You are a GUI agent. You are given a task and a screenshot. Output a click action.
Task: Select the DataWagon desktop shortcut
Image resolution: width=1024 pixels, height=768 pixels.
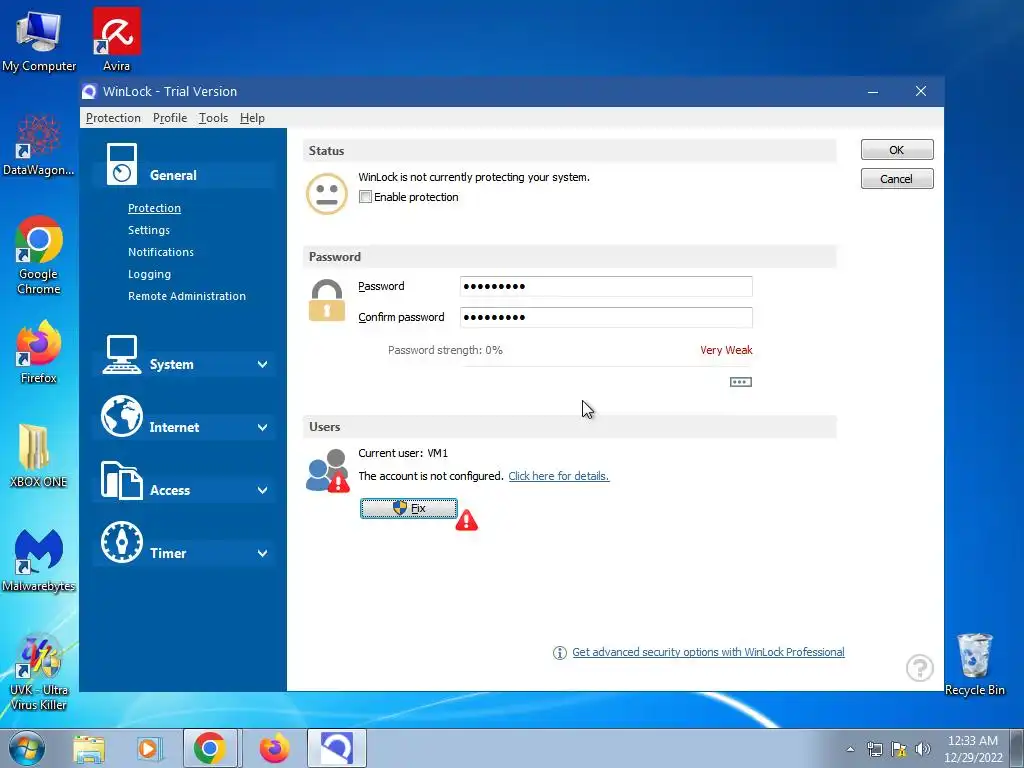[39, 145]
